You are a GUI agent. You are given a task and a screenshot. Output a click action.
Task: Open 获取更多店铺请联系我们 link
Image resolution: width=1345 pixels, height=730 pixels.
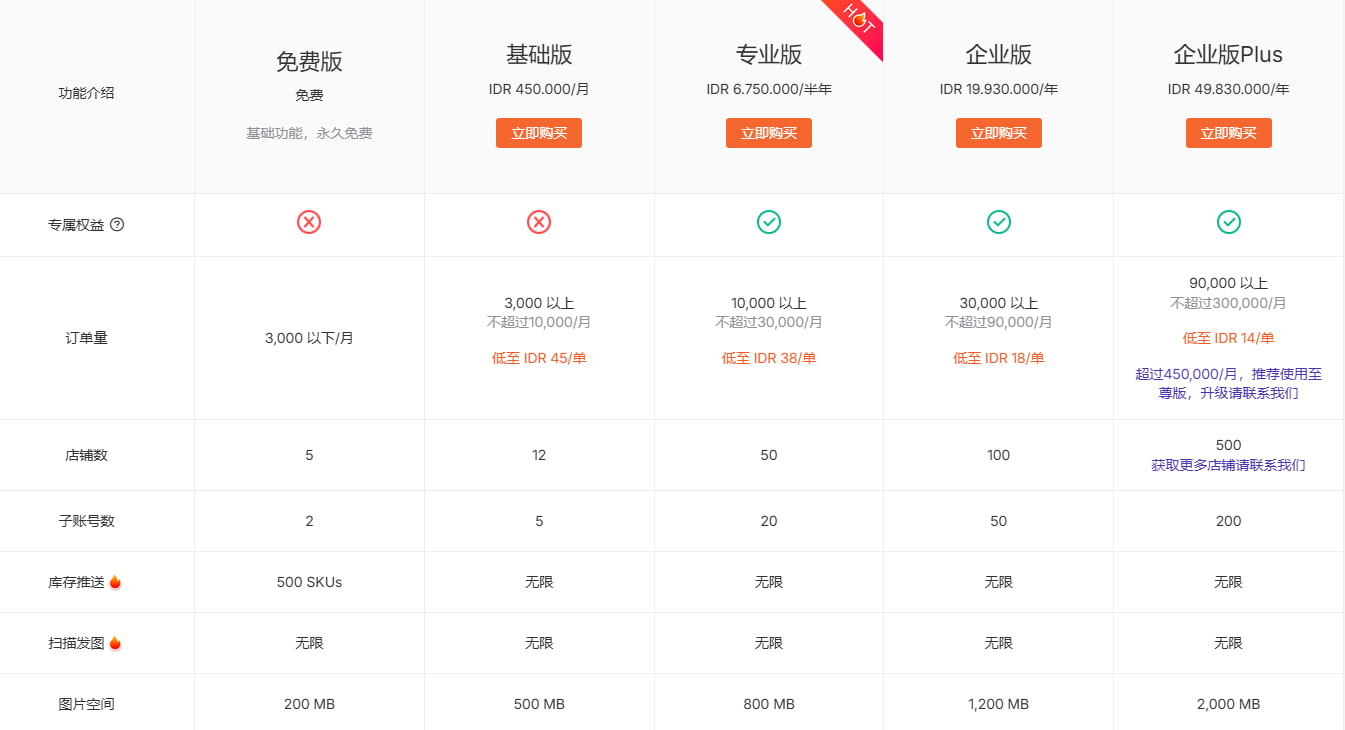tap(1228, 465)
